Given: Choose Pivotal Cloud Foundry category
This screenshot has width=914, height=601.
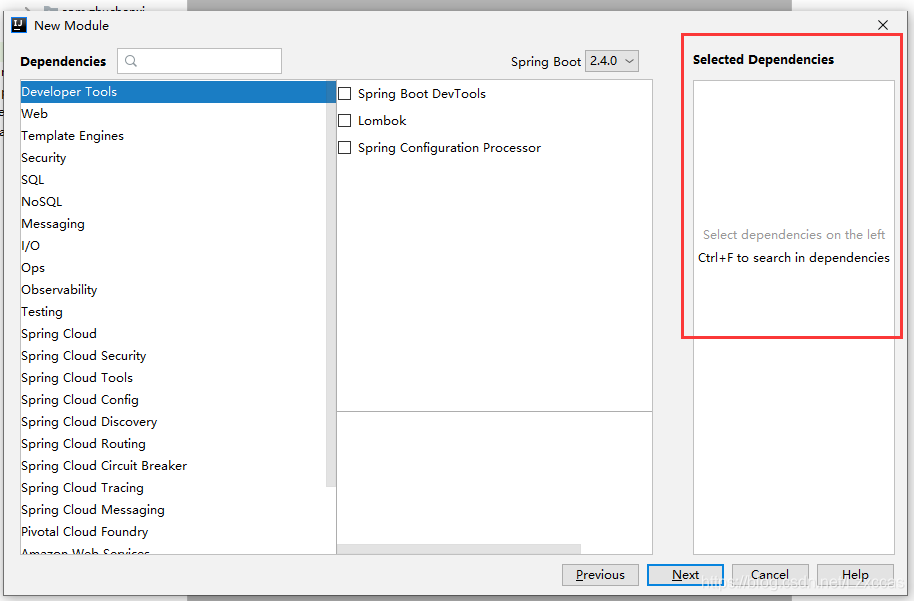Looking at the screenshot, I should (x=178, y=532).
